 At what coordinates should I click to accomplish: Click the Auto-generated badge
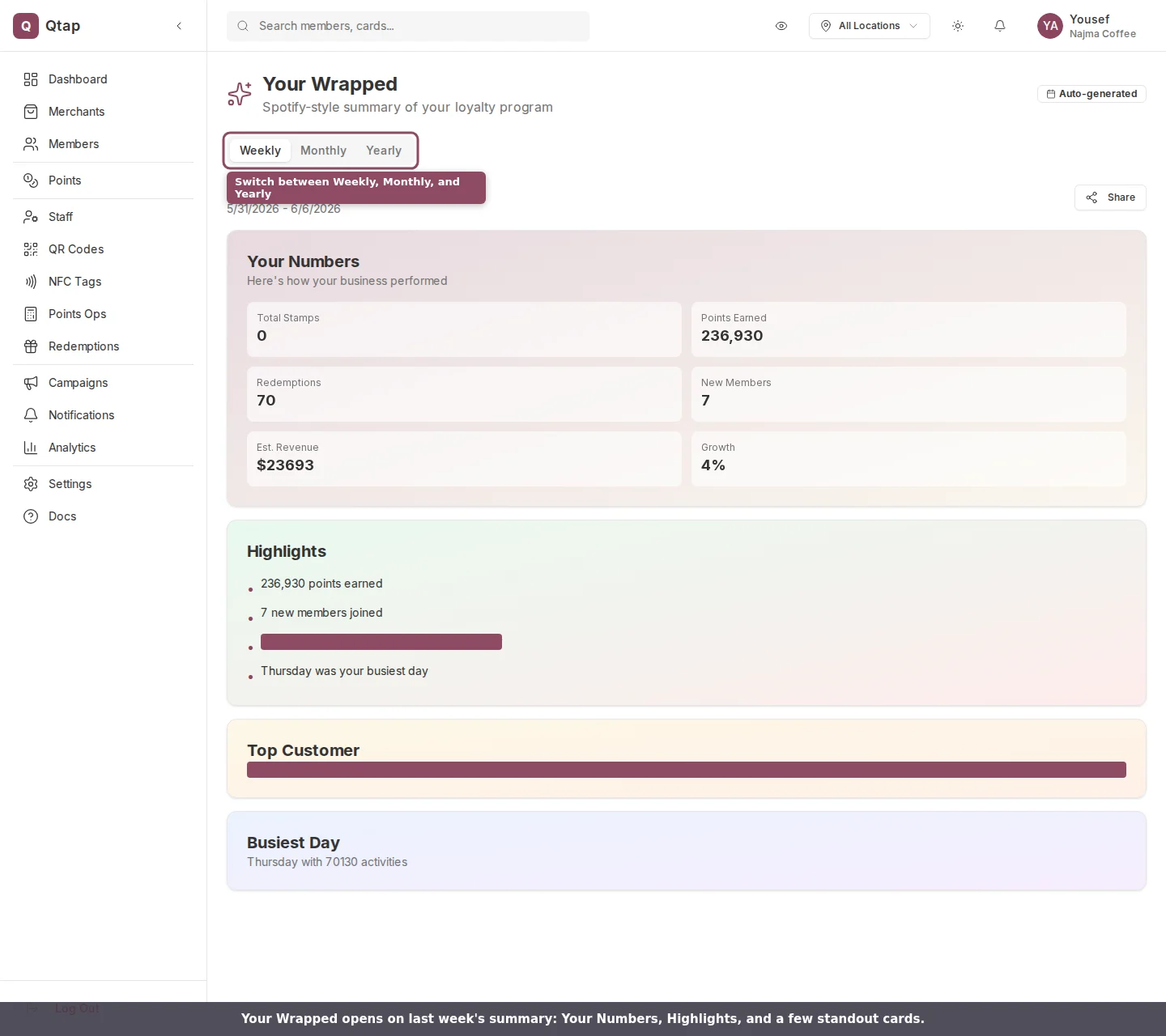(x=1092, y=94)
